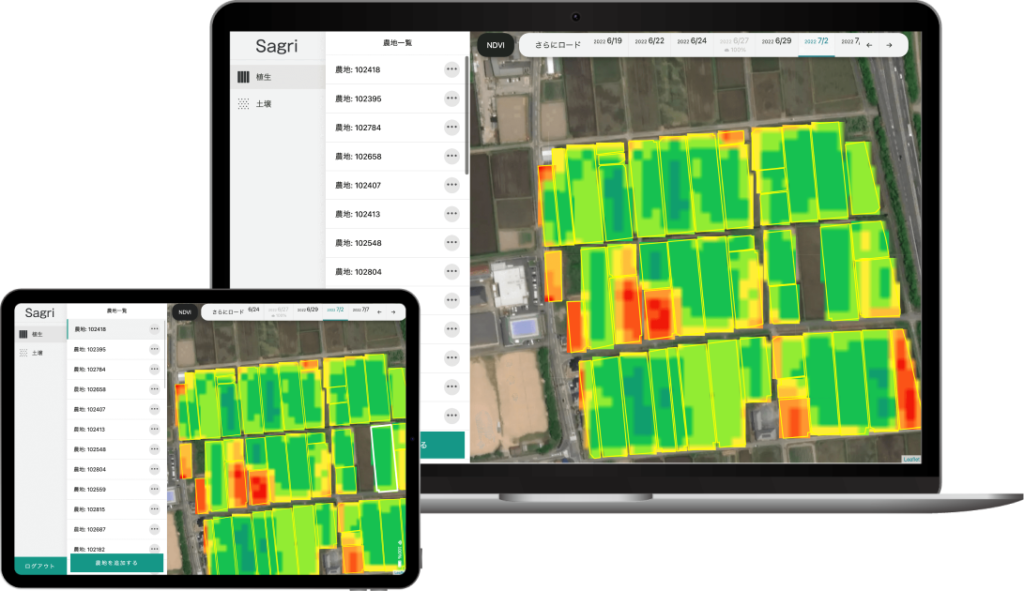Click the Sagri logo on the laptop

pos(276,46)
